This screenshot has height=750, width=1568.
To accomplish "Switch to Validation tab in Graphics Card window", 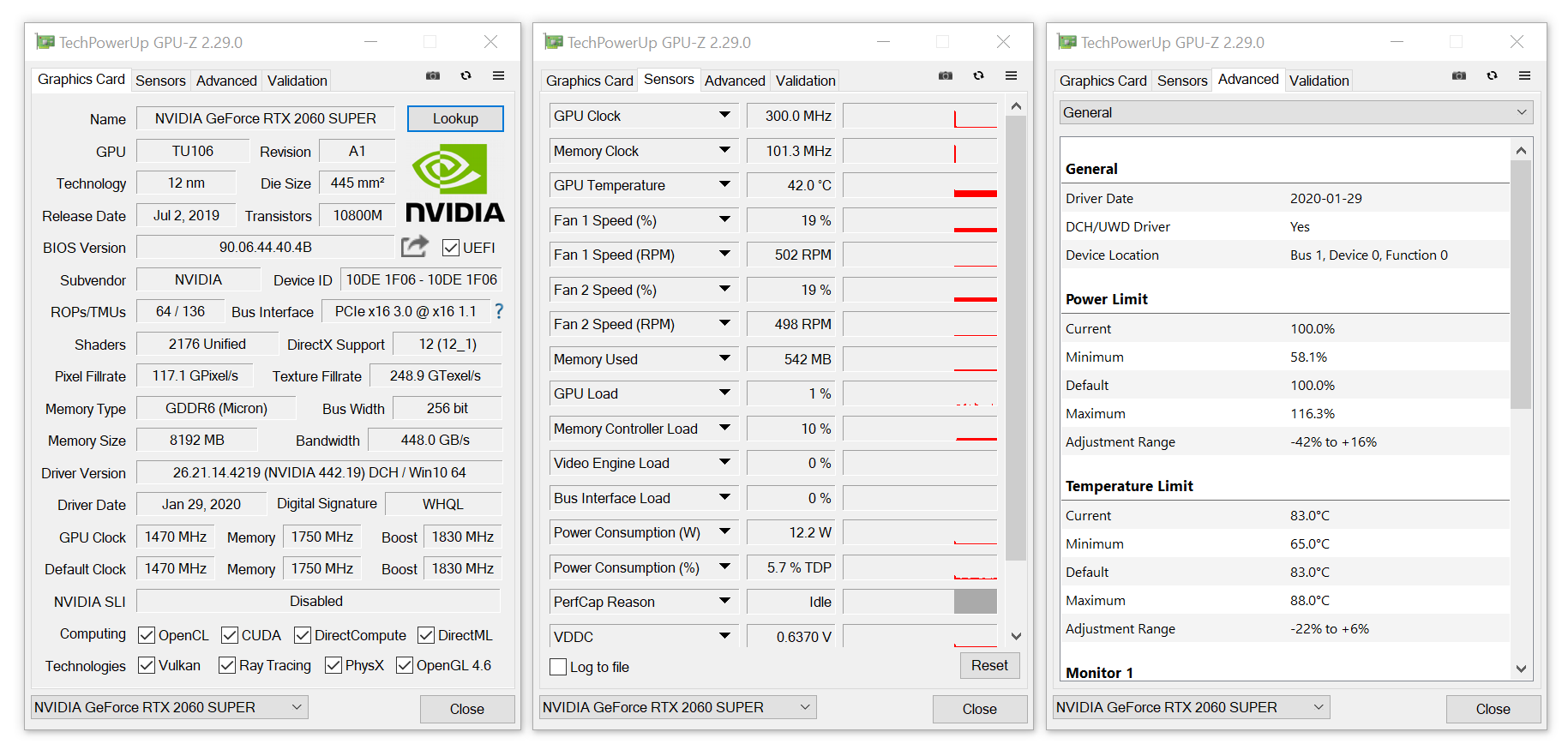I will [x=297, y=81].
